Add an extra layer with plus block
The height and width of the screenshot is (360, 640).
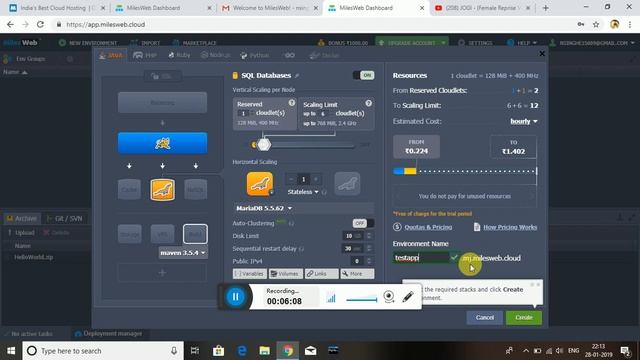click(162, 273)
